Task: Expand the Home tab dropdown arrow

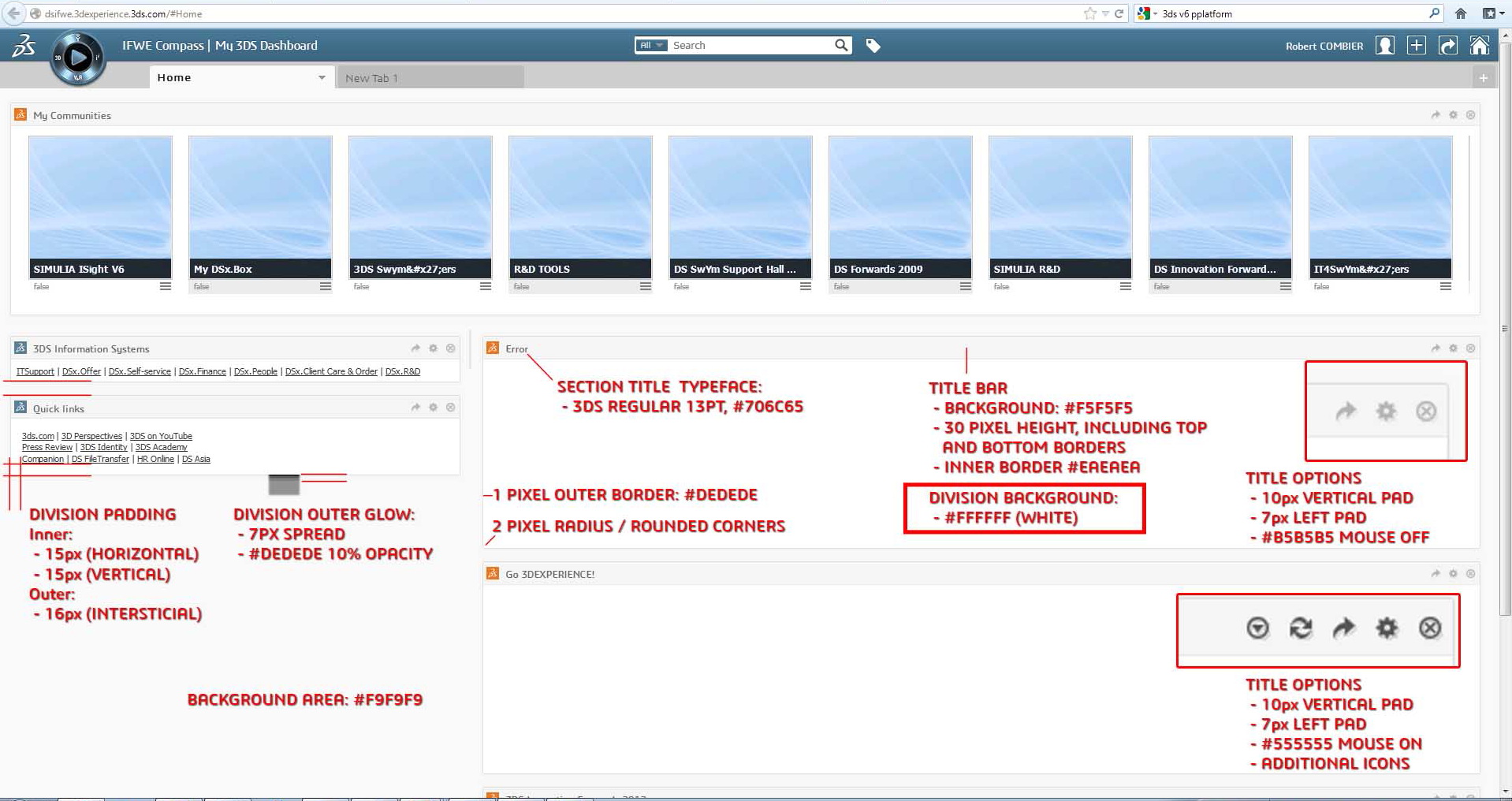Action: click(322, 77)
